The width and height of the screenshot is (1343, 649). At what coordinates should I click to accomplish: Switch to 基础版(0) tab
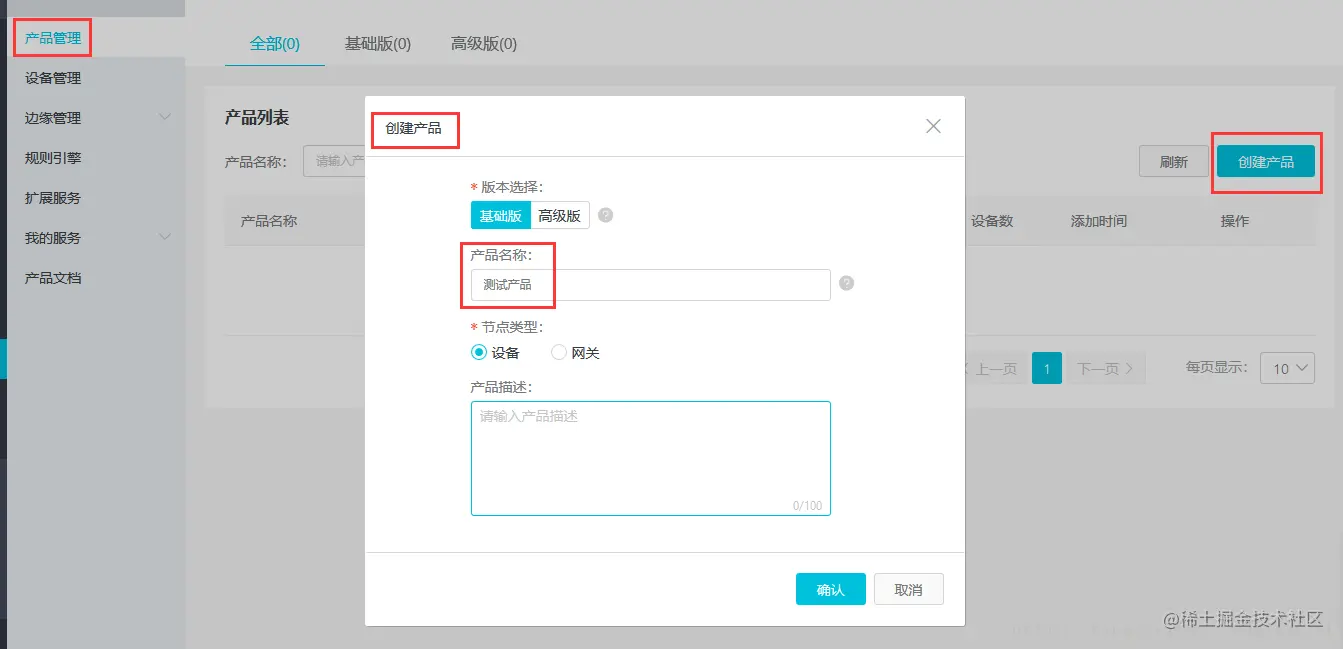(378, 44)
